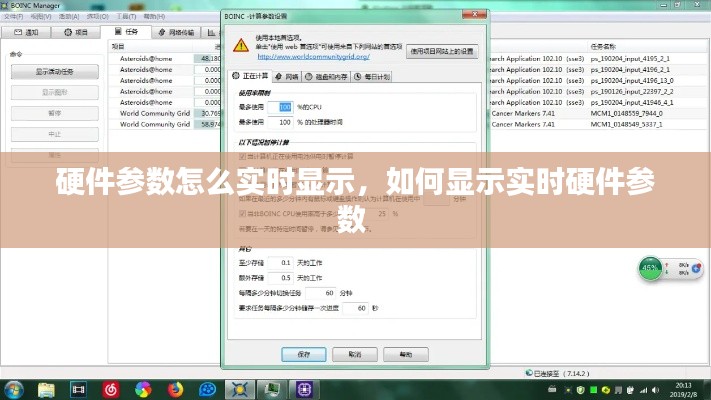Click 显示活动任务 button in command panel
Viewport: 711px width, 400px height.
tap(54, 72)
